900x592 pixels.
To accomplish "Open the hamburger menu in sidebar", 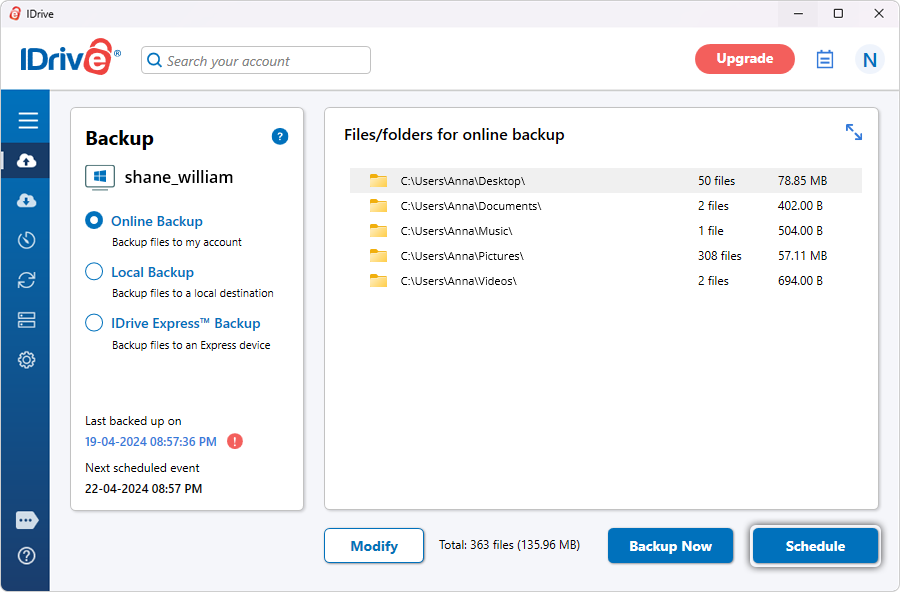I will point(27,121).
